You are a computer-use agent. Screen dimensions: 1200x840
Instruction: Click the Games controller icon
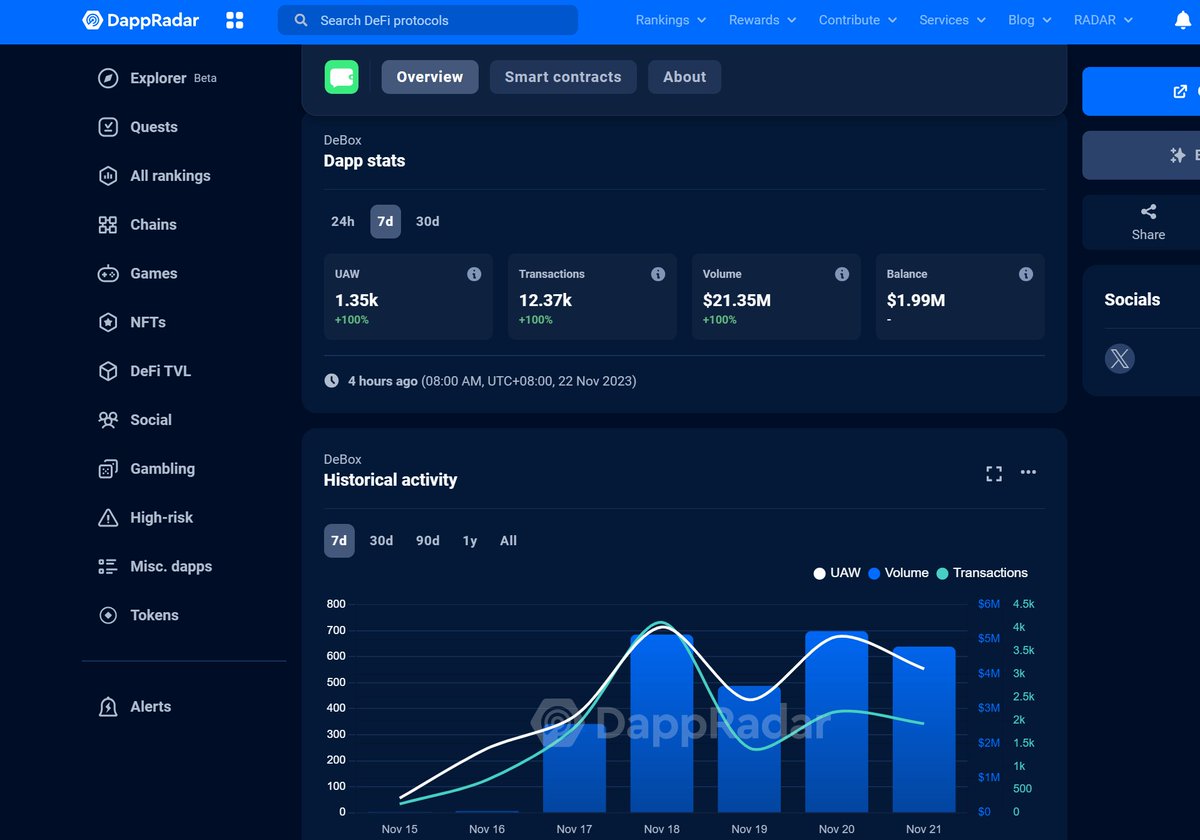108,273
